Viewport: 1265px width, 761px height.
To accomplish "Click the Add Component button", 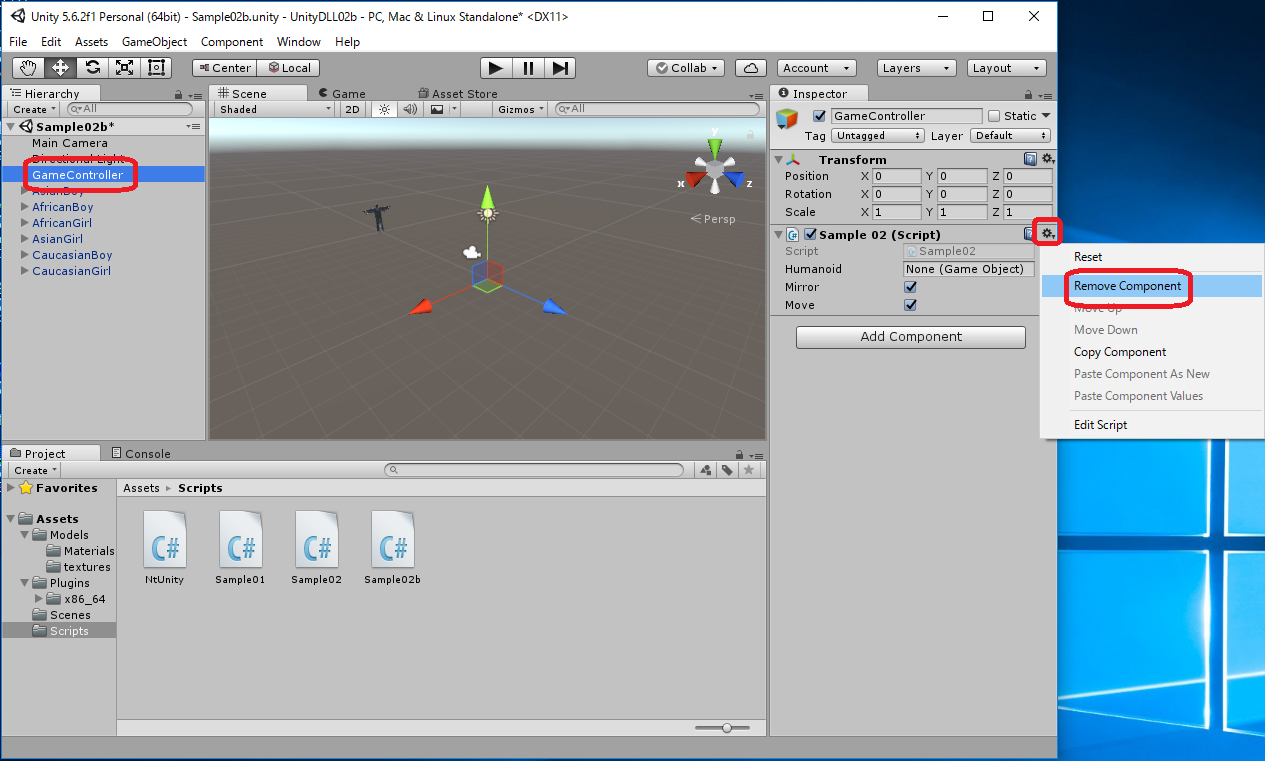I will tap(910, 337).
